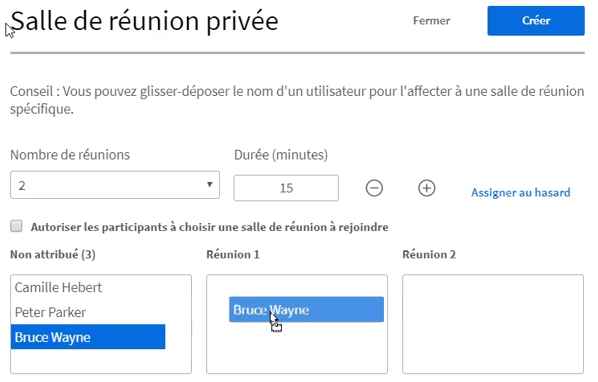This screenshot has height=382, width=598.
Task: Click the plus icon to increase duration
Action: click(426, 188)
